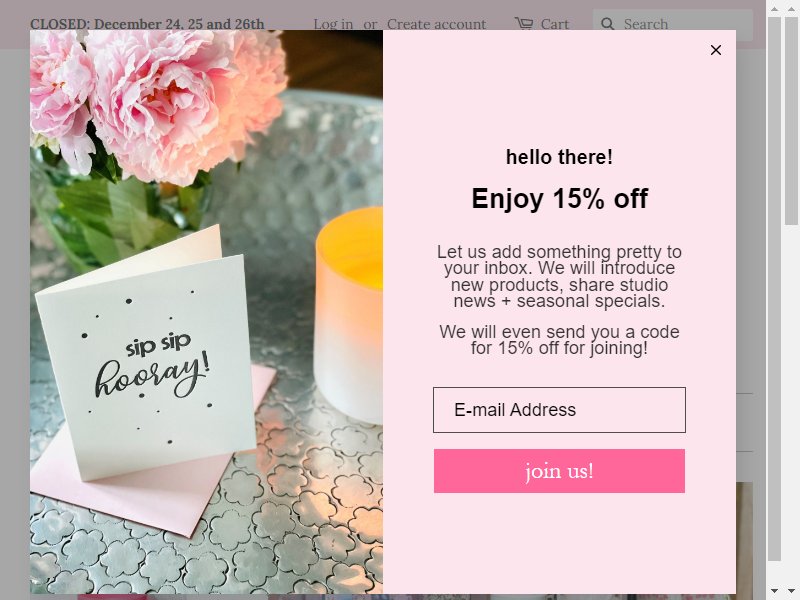The height and width of the screenshot is (600, 800).
Task: Open the Create account link
Action: click(x=436, y=24)
